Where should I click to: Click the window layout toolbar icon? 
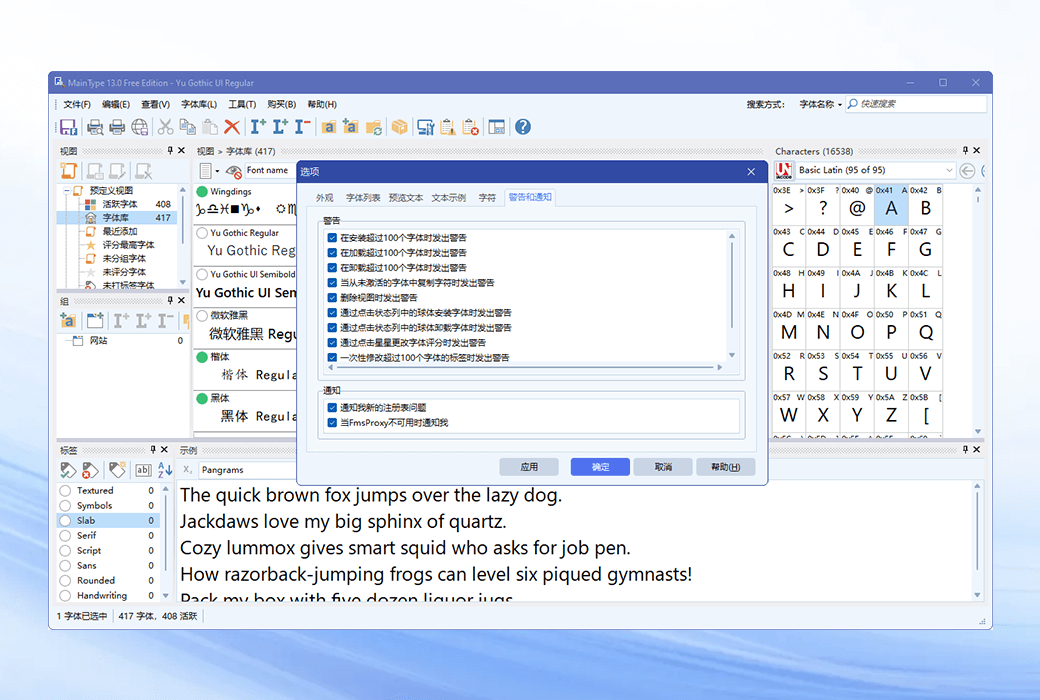[x=496, y=127]
